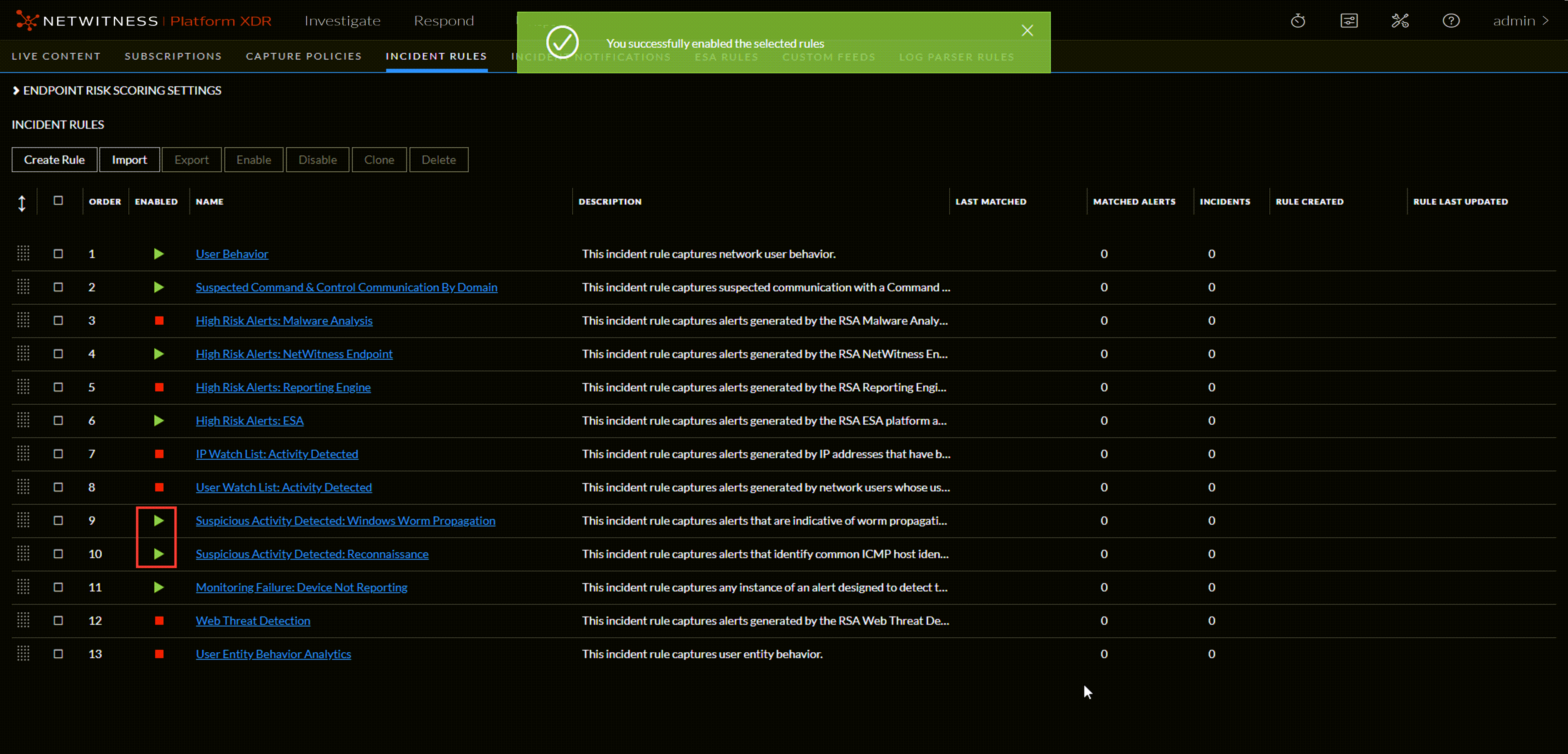
Task: Click green enabled arrow for High Risk Alerts: ESA
Action: click(158, 421)
